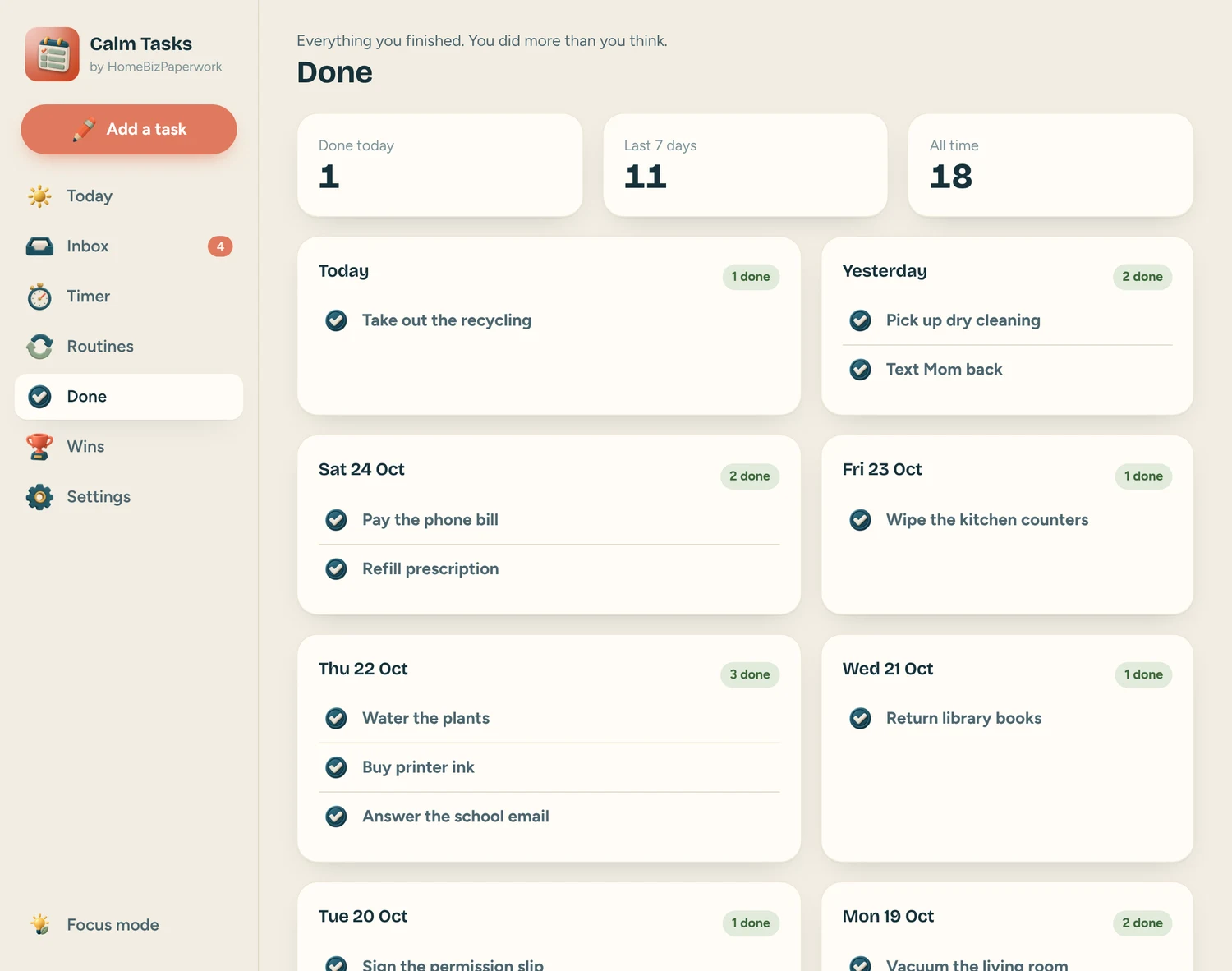Click the Wed 21 Oct heading
The width and height of the screenshot is (1232, 971).
(888, 669)
